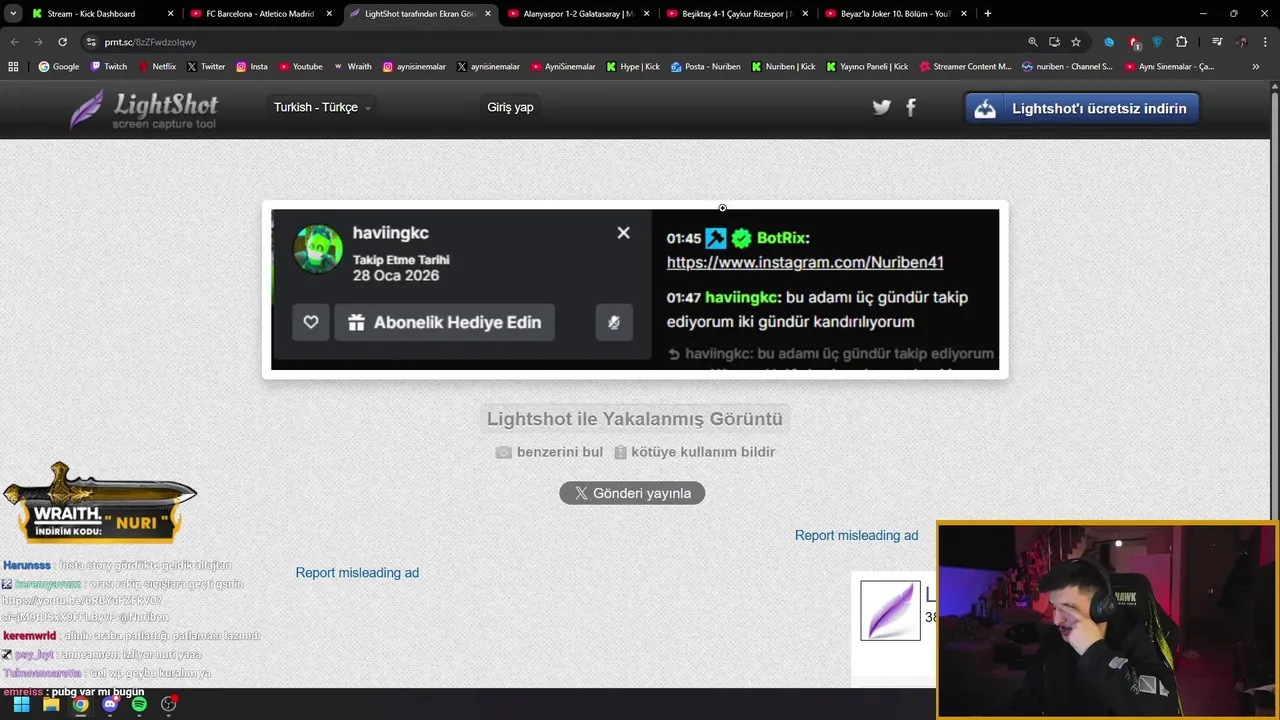Open Netflix bookmark
Image resolution: width=1280 pixels, height=720 pixels.
pyautogui.click(x=156, y=67)
